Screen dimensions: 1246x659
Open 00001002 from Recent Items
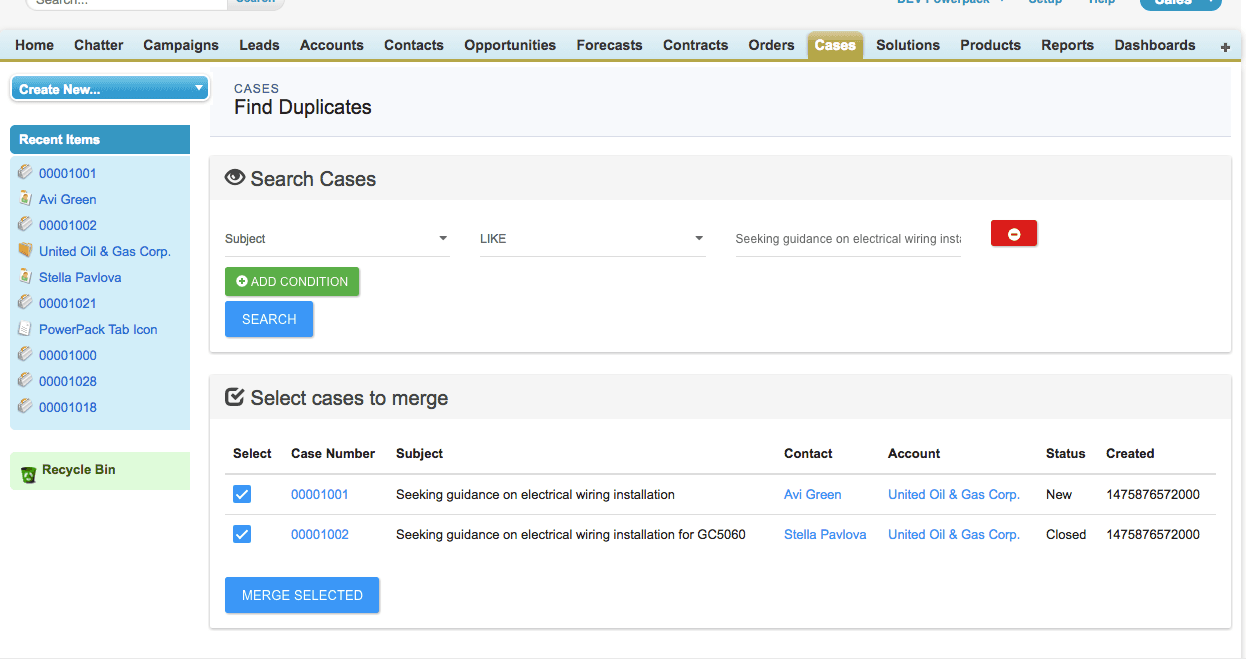tap(68, 225)
